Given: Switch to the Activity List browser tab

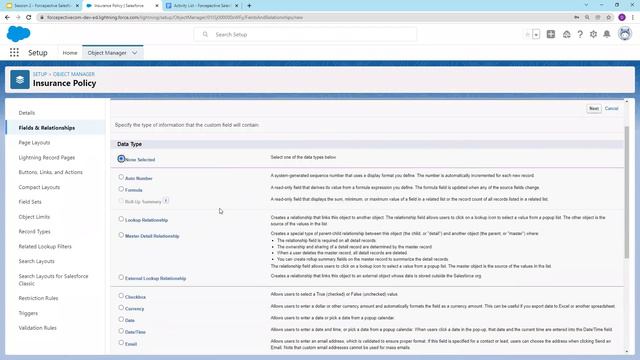Looking at the screenshot, I should click(x=202, y=6).
